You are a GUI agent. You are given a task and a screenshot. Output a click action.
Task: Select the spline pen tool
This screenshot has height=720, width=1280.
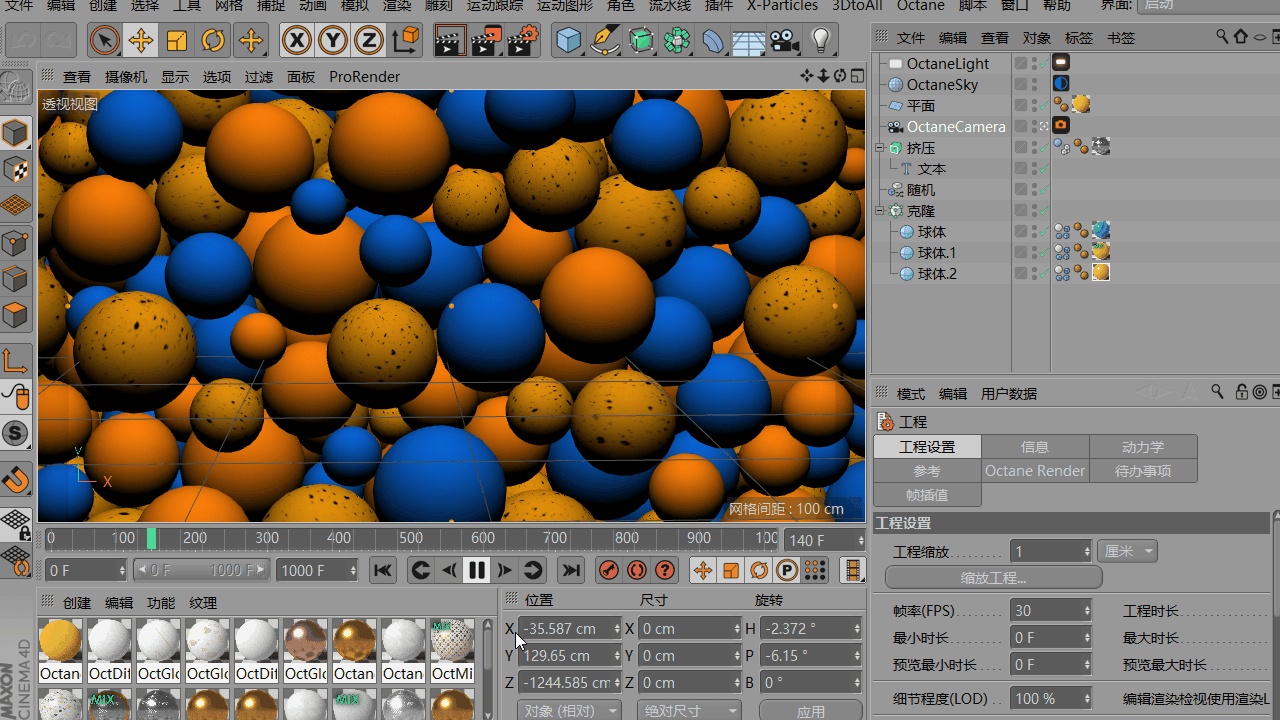click(x=605, y=41)
